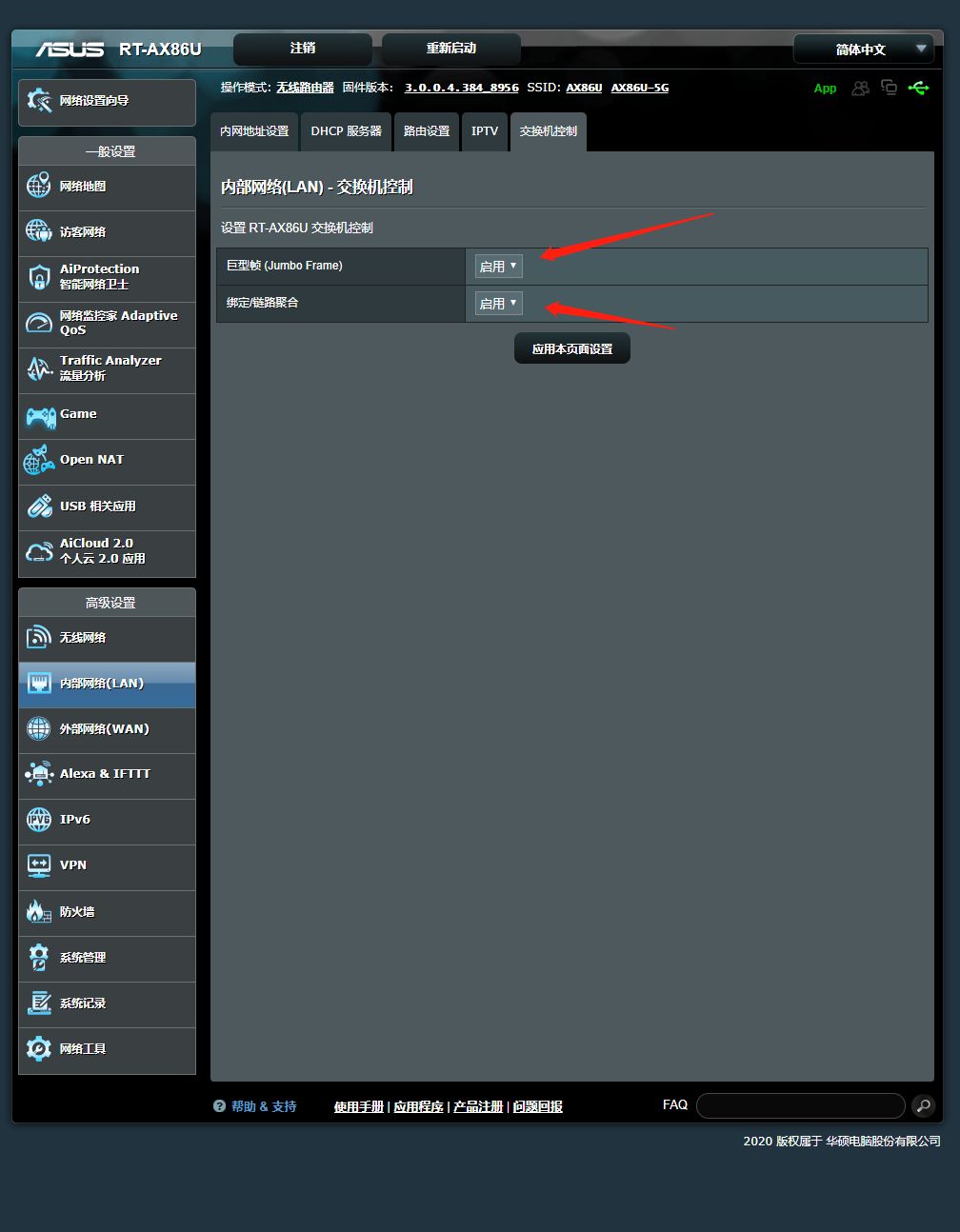Click the 访客网络 guest network icon
Screen dimensions: 960x1232
coord(38,231)
